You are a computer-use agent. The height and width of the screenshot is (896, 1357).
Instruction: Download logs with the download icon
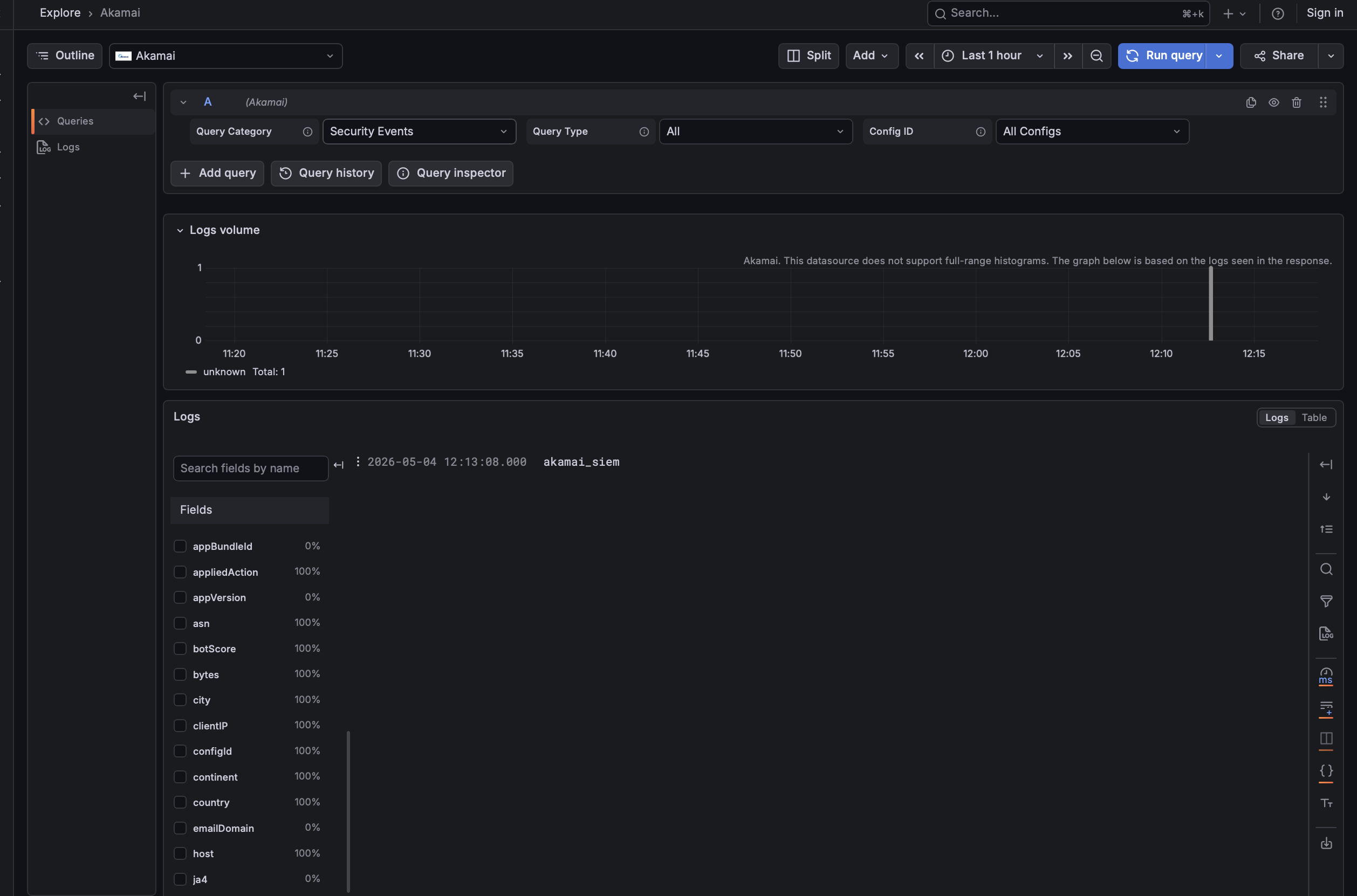point(1326,843)
